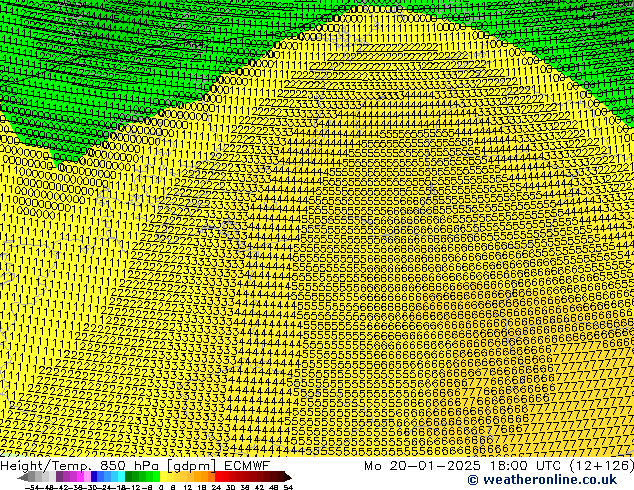Image resolution: width=634 pixels, height=490 pixels.
Task: Click the dark purple swatch above the -42 label
Action: pyautogui.click(x=59, y=476)
